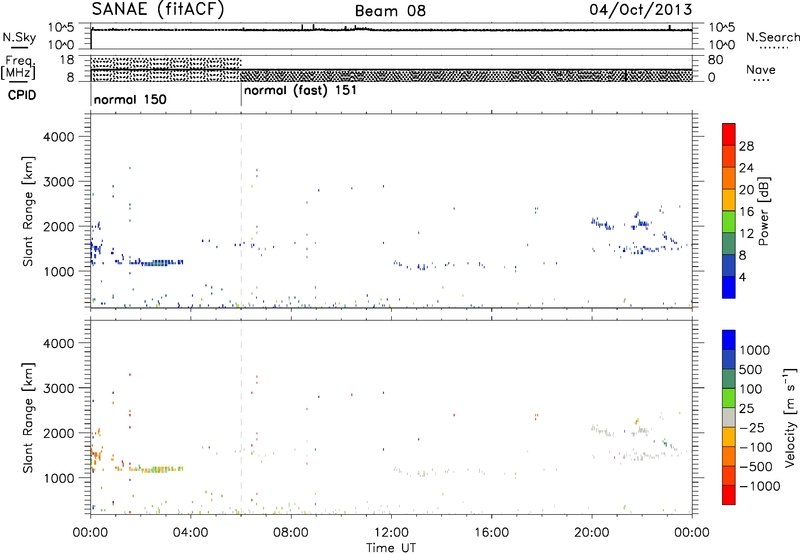Screen dimensions: 800x554
Task: Select the 'Velocity [m s⁻¹]' colorbar title
Action: 790,417
